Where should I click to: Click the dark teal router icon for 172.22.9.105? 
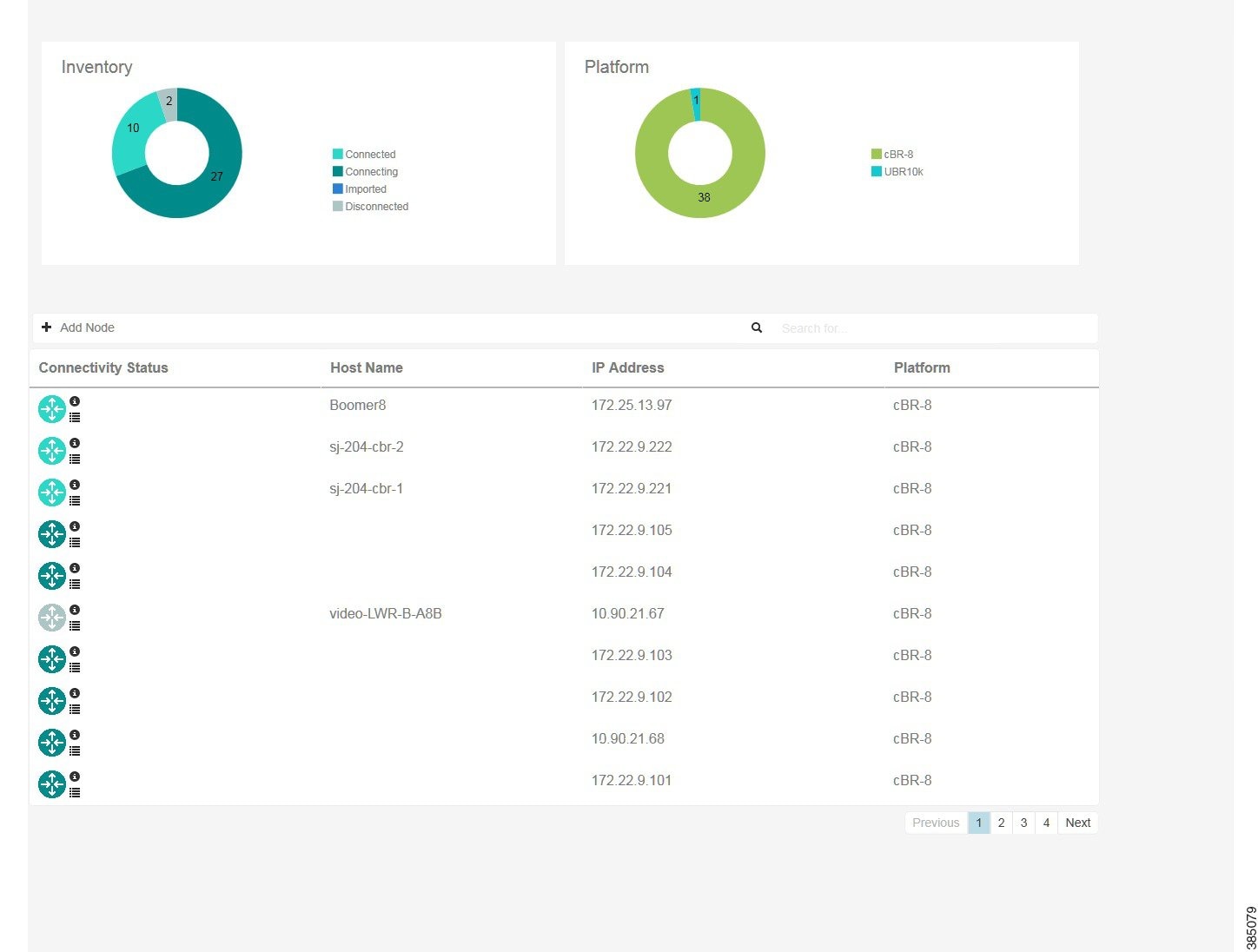(52, 533)
